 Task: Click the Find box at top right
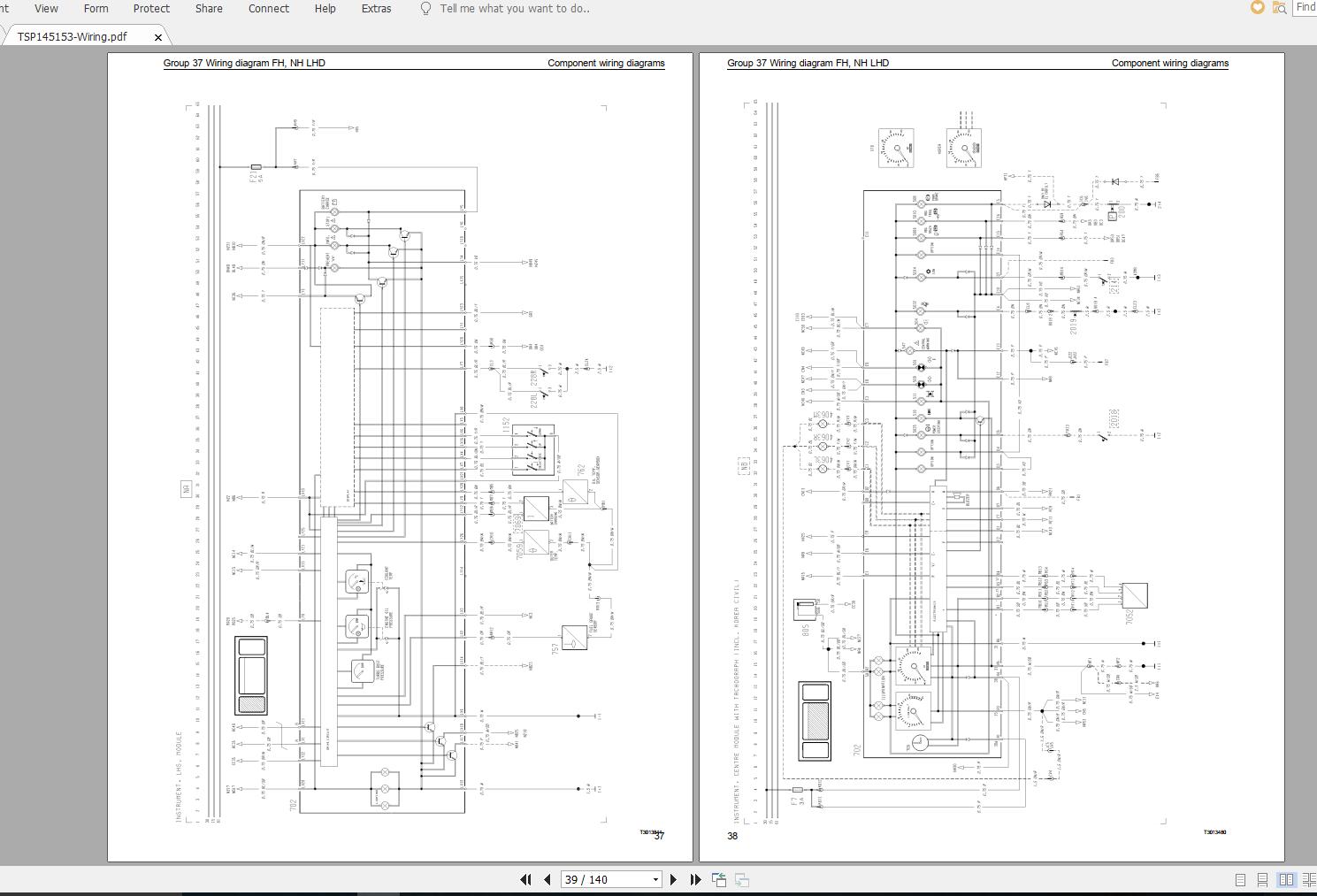[x=1306, y=6]
